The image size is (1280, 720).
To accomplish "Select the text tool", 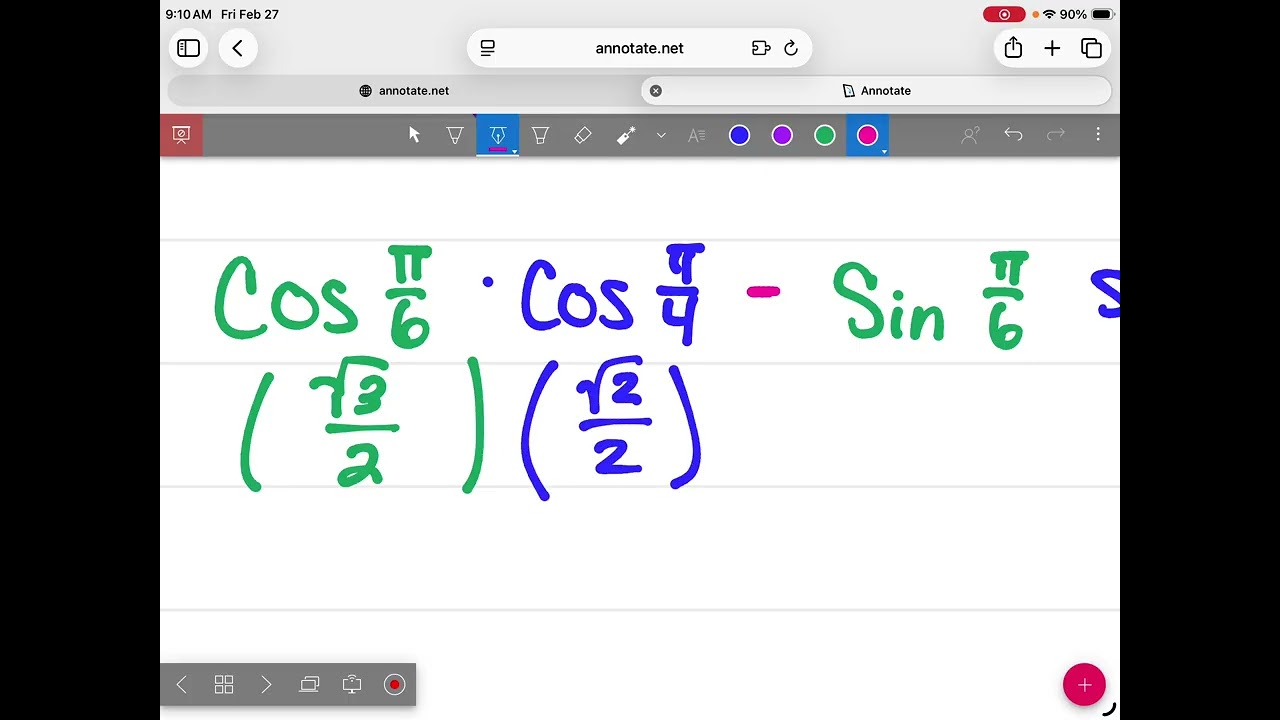I will (x=697, y=135).
